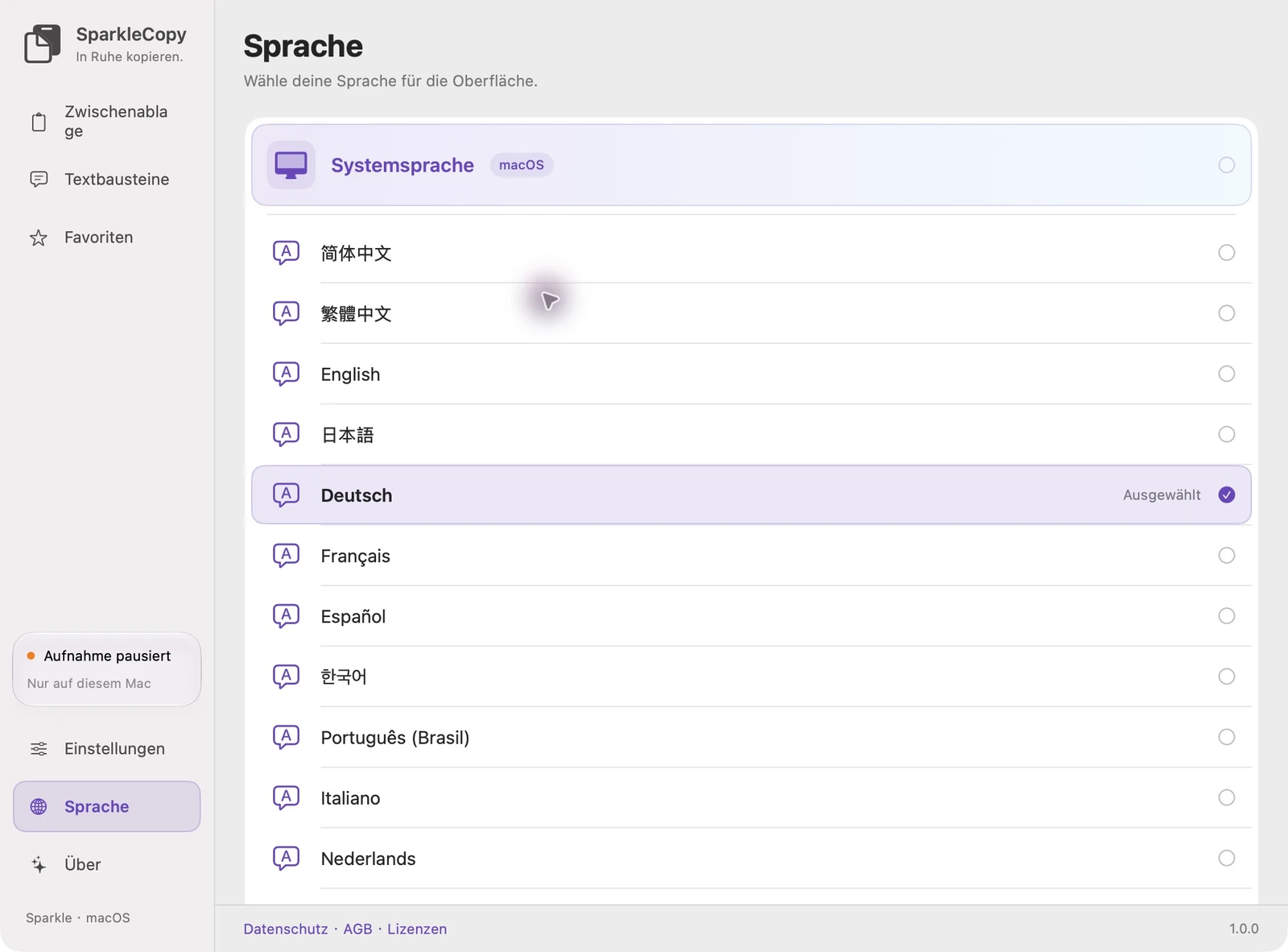Open the Favoriten sidebar section
This screenshot has height=952, width=1288.
point(107,238)
